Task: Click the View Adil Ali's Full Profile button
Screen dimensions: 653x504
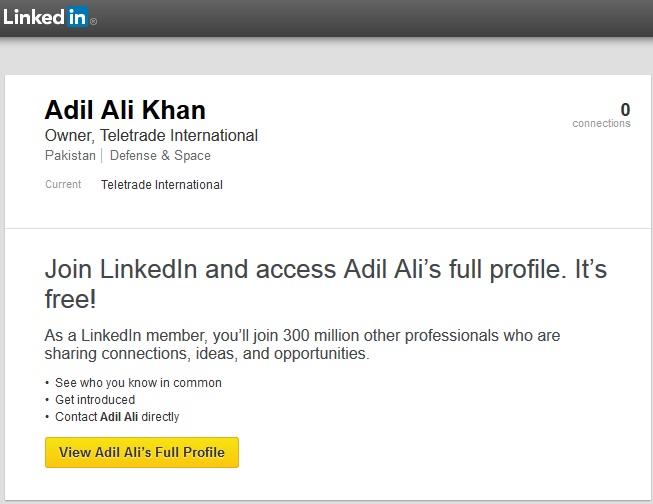Action: pyautogui.click(x=142, y=452)
